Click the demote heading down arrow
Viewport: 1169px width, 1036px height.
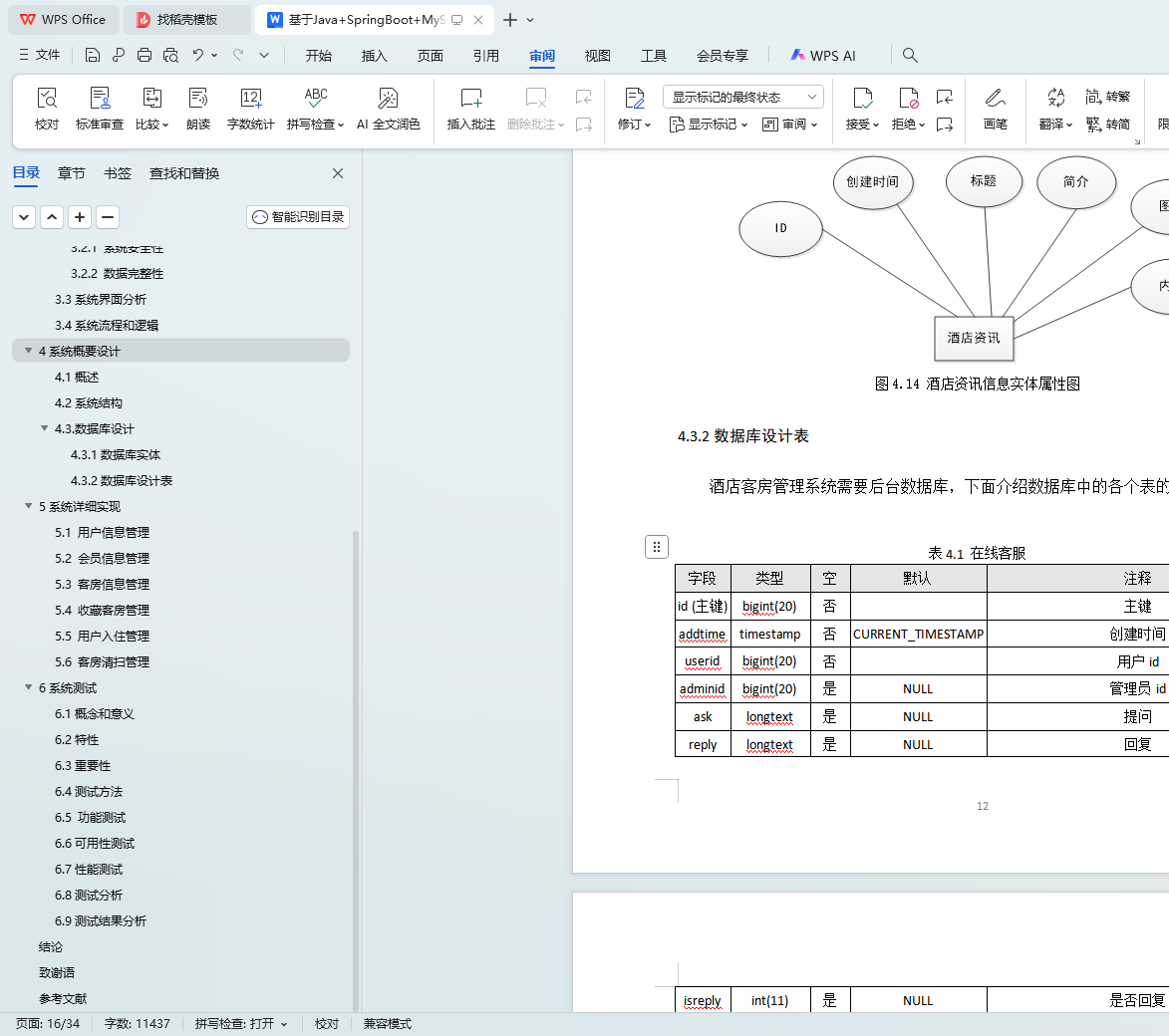pyautogui.click(x=24, y=217)
